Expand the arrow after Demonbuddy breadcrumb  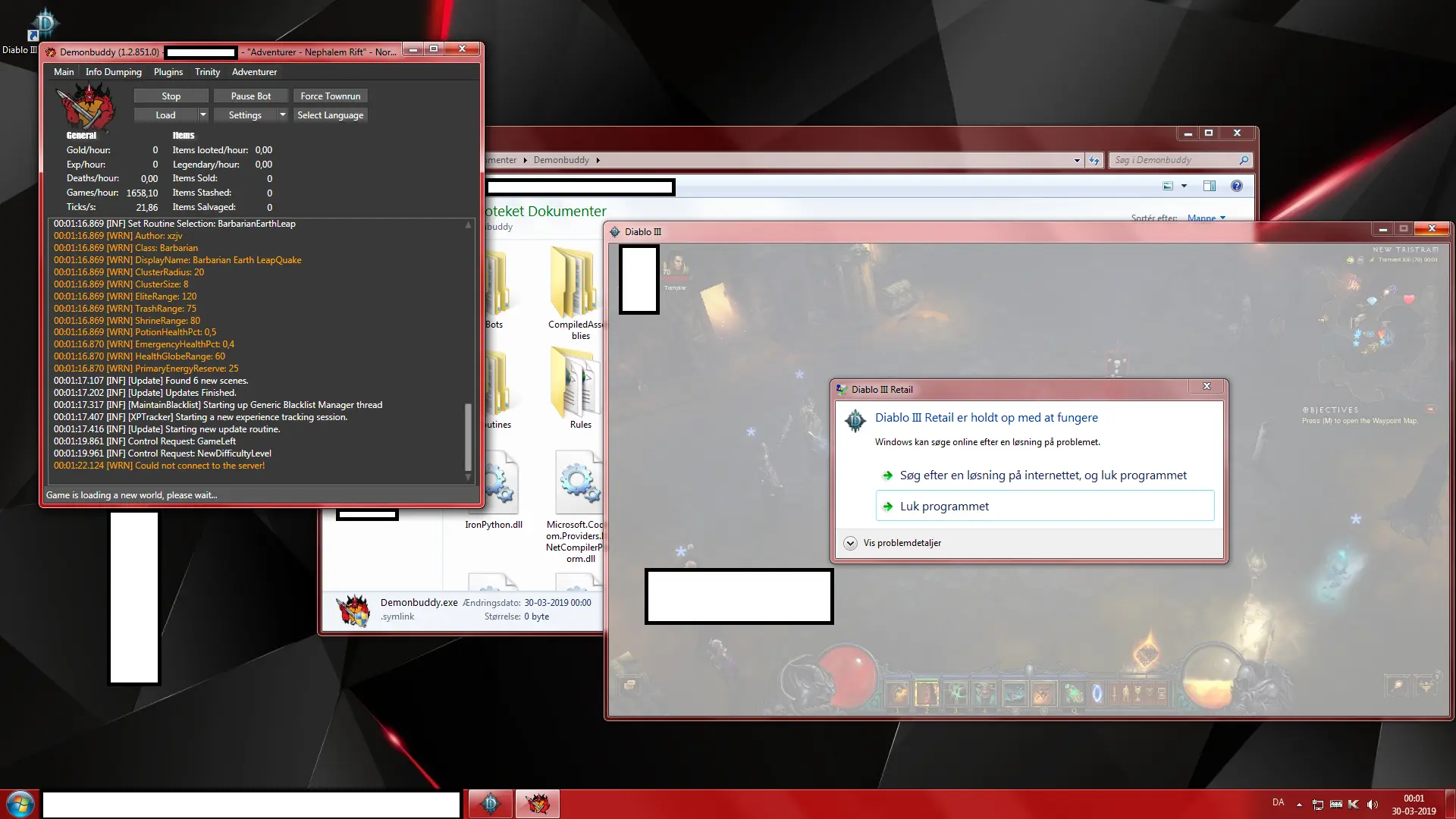click(x=598, y=160)
